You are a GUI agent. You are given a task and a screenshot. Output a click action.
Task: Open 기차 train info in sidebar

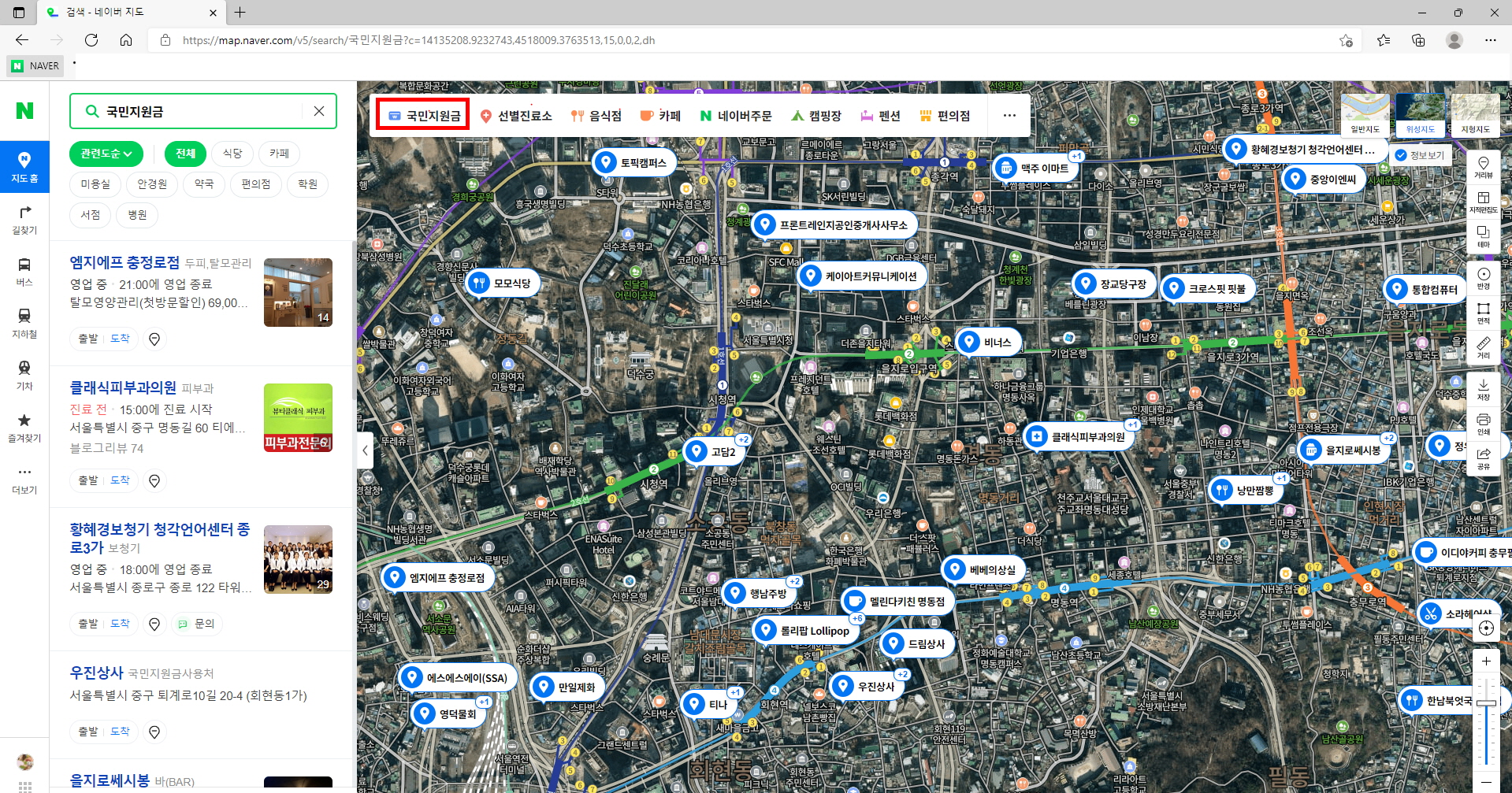coord(24,376)
